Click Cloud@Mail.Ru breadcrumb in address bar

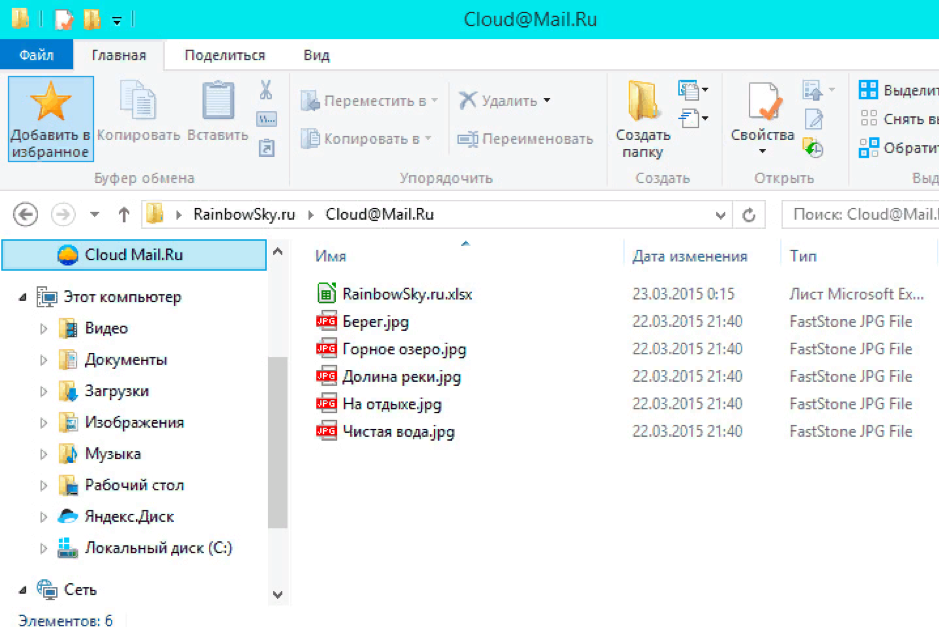tap(380, 214)
